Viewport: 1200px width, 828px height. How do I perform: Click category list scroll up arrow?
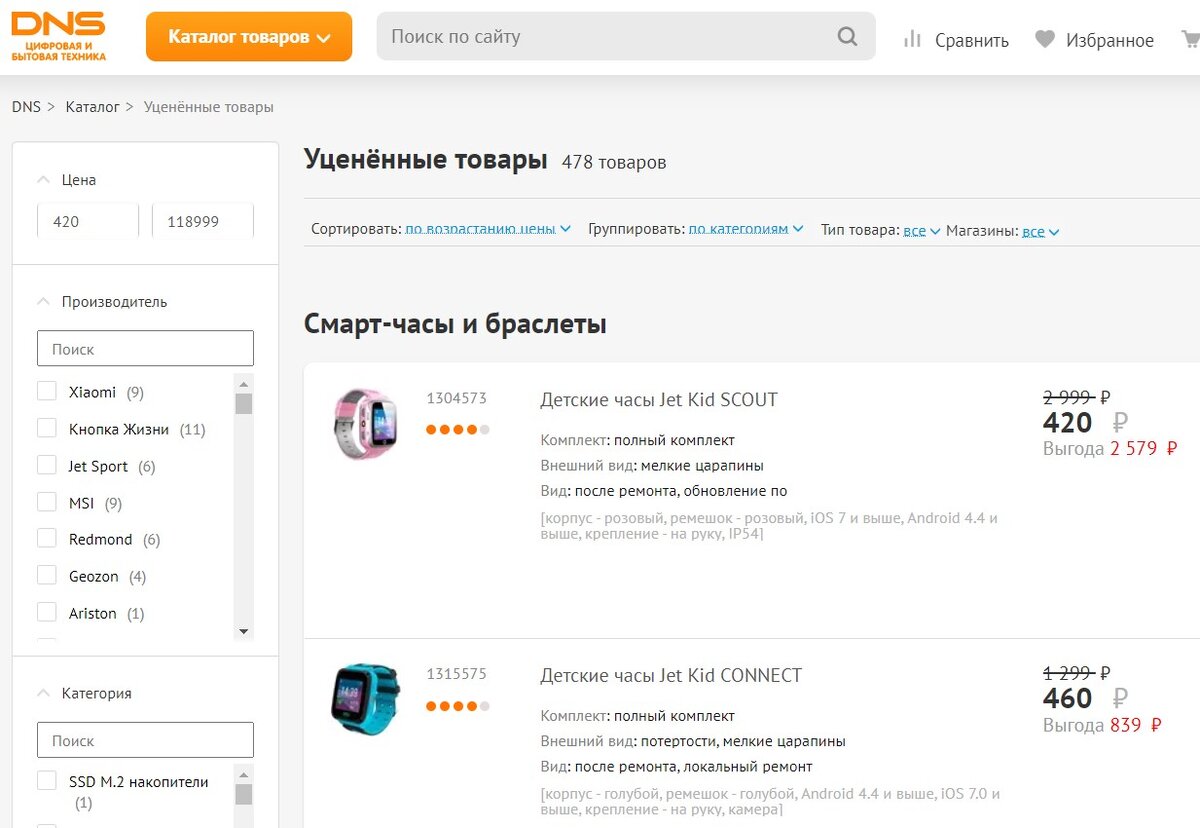(x=243, y=774)
